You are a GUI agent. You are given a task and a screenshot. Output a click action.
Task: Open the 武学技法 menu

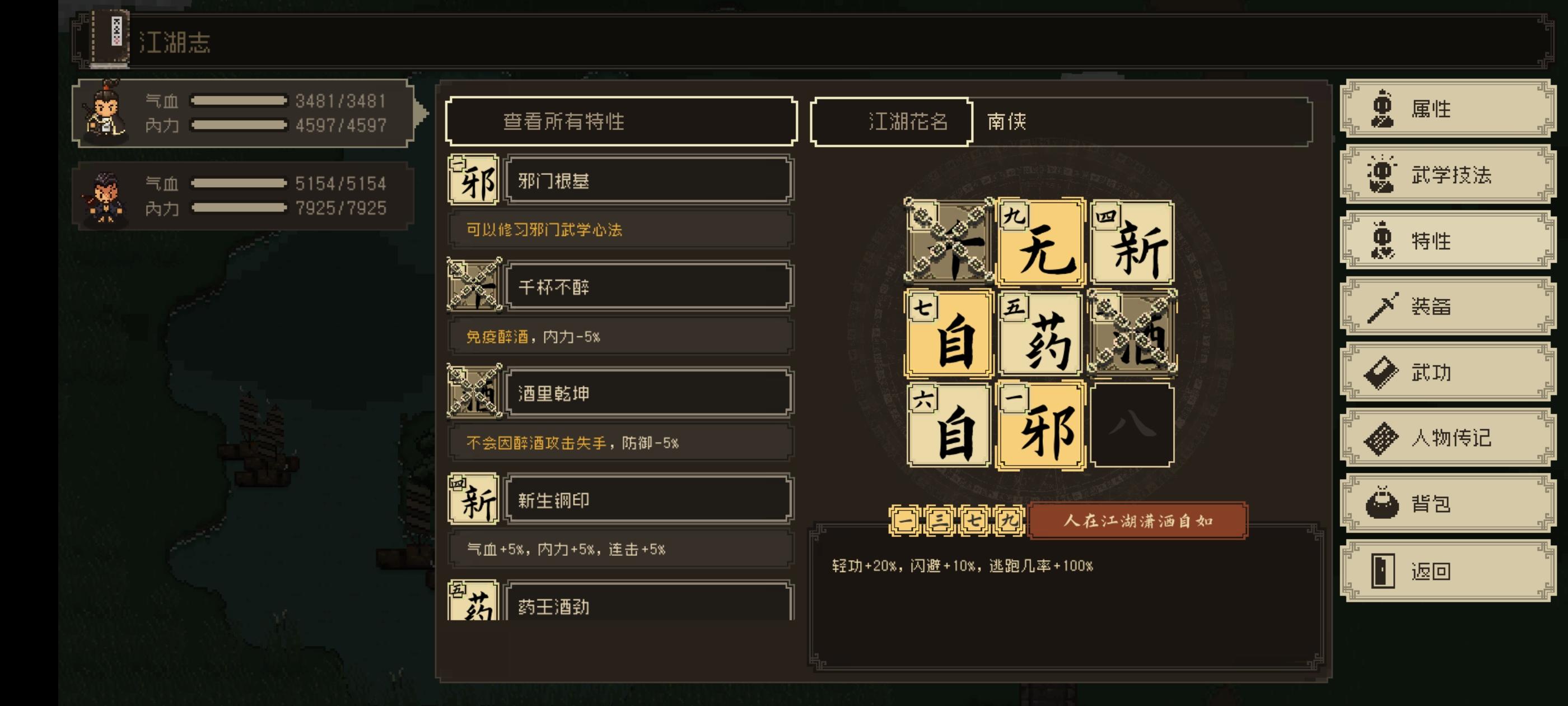point(1448,175)
